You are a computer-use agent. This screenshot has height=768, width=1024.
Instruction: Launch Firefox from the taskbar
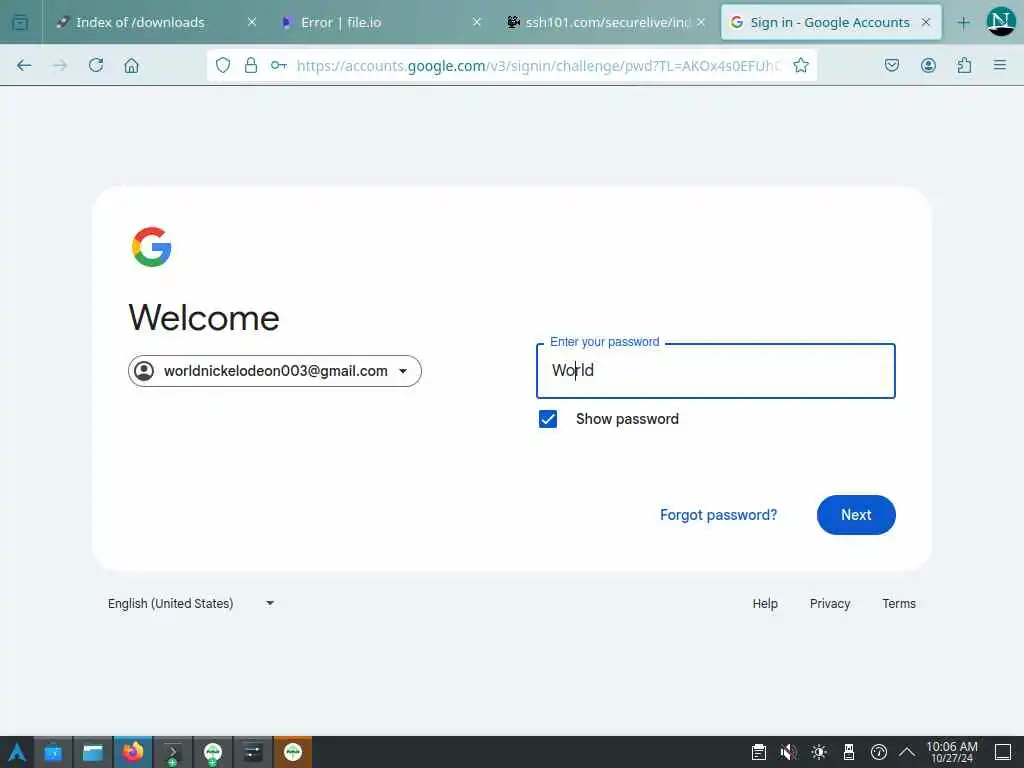coord(133,752)
